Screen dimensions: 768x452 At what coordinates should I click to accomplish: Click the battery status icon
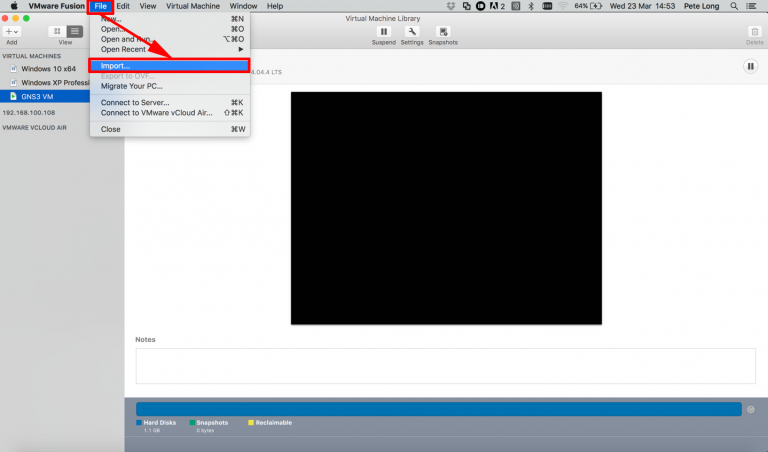point(596,6)
